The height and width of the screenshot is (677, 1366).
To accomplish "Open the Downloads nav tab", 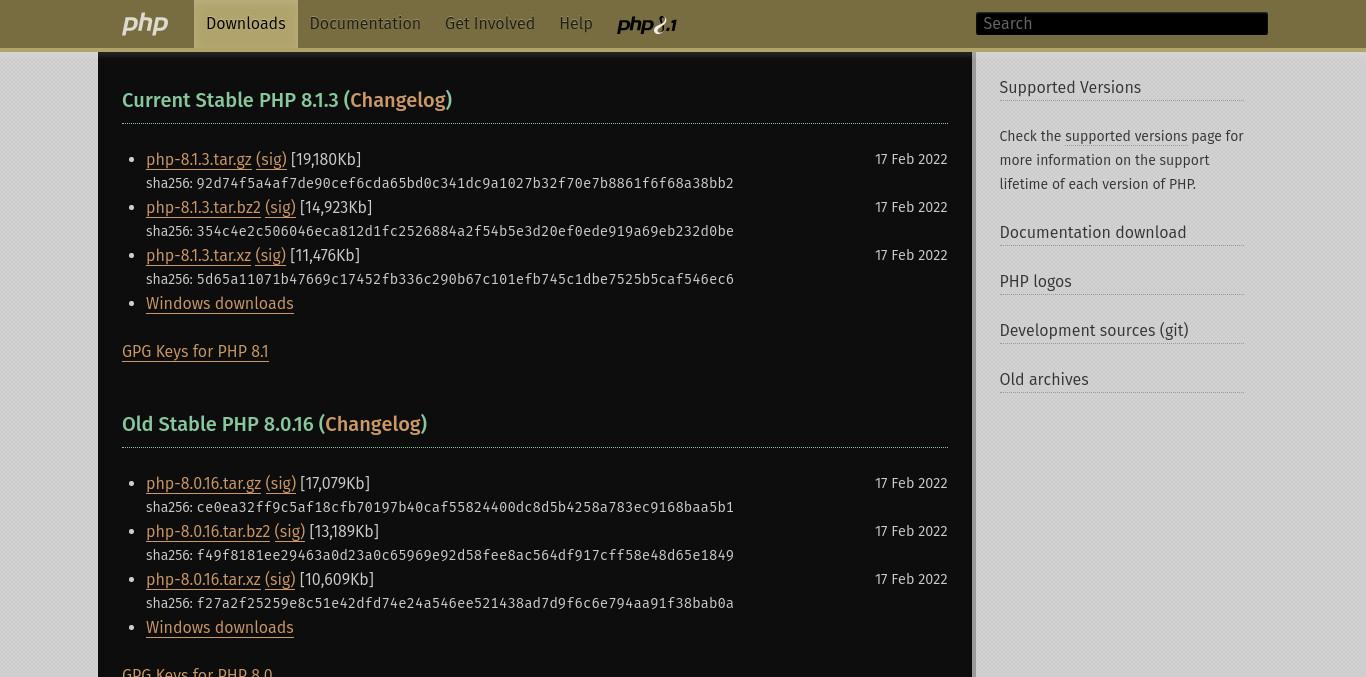I will (x=246, y=24).
